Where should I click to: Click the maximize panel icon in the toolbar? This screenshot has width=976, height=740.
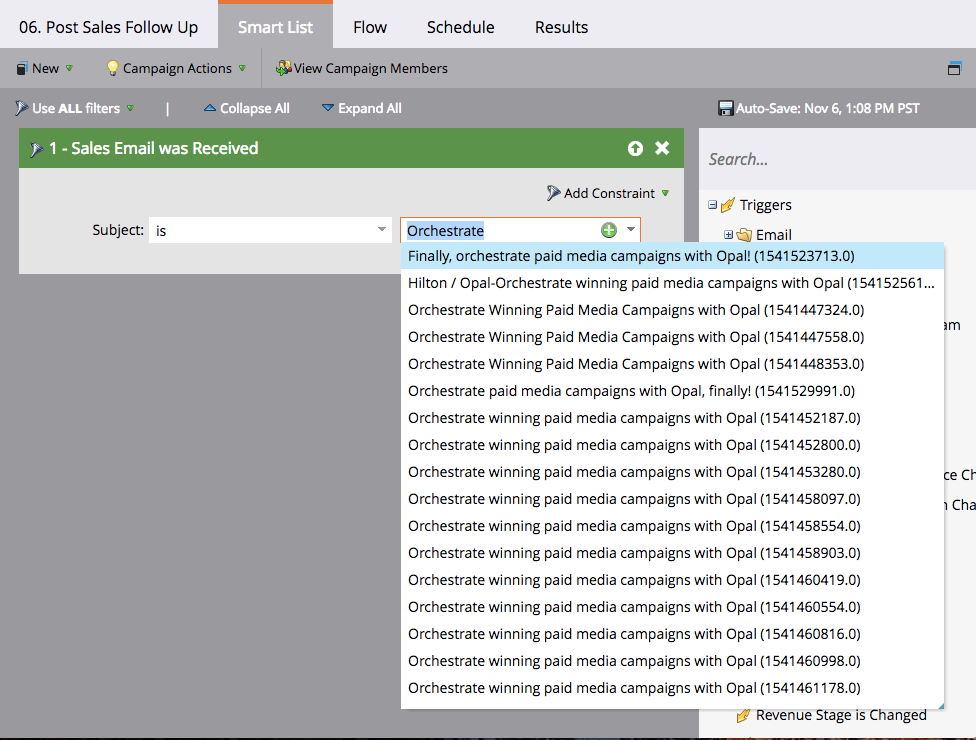click(954, 68)
